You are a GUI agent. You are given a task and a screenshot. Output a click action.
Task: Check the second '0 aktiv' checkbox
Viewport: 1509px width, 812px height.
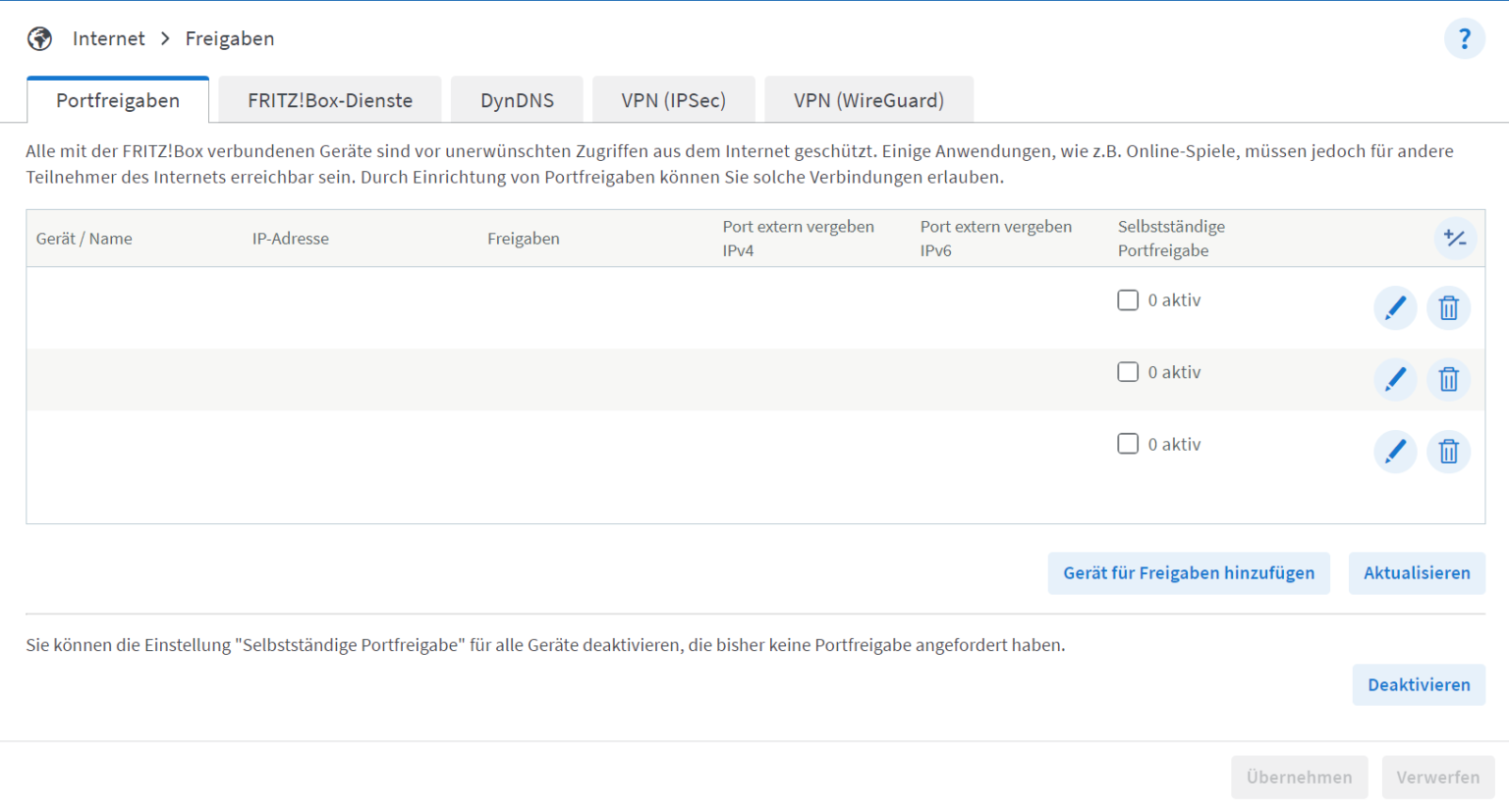(x=1128, y=371)
